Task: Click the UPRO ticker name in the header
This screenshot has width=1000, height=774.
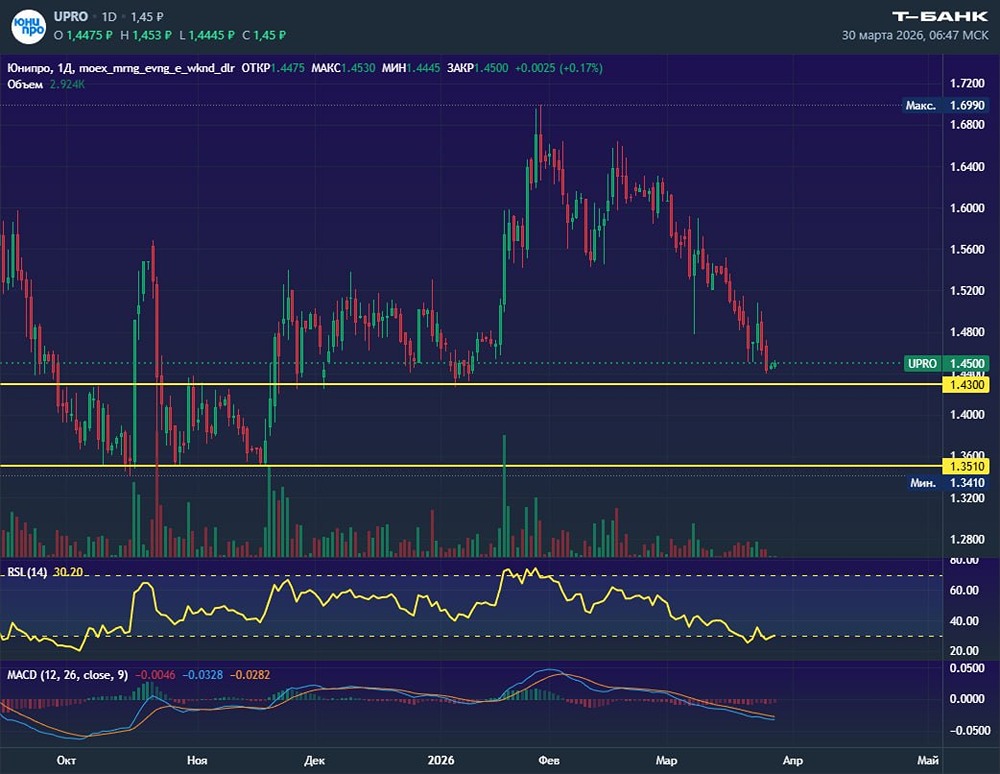Action: 76,17
